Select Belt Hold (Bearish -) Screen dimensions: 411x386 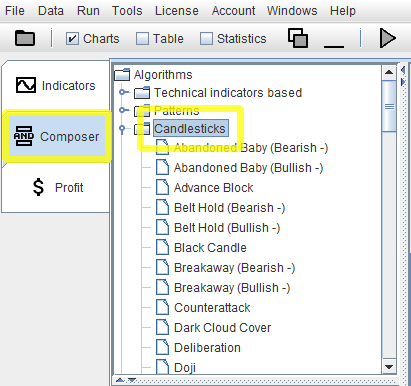tap(230, 208)
